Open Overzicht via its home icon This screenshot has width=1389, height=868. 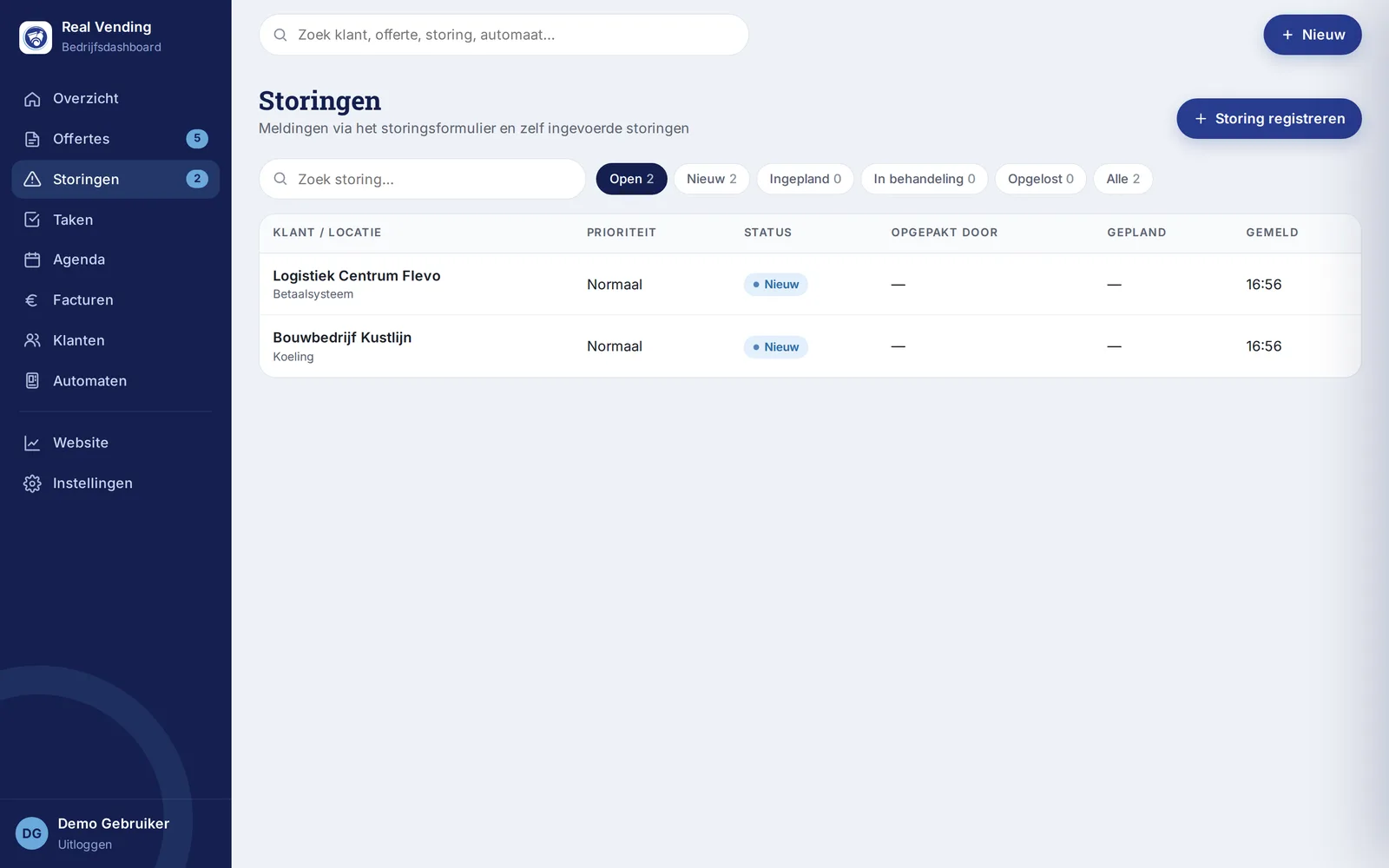coord(32,99)
